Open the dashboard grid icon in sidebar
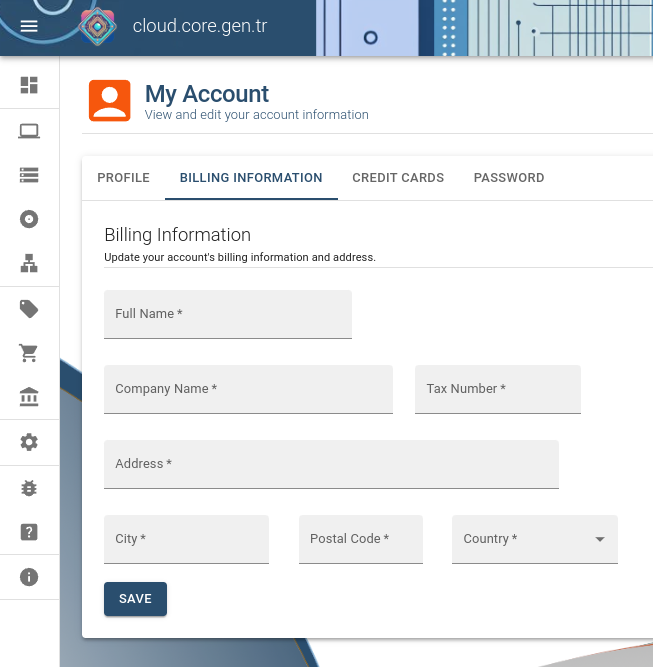Viewport: 653px width, 667px height. tap(29, 86)
